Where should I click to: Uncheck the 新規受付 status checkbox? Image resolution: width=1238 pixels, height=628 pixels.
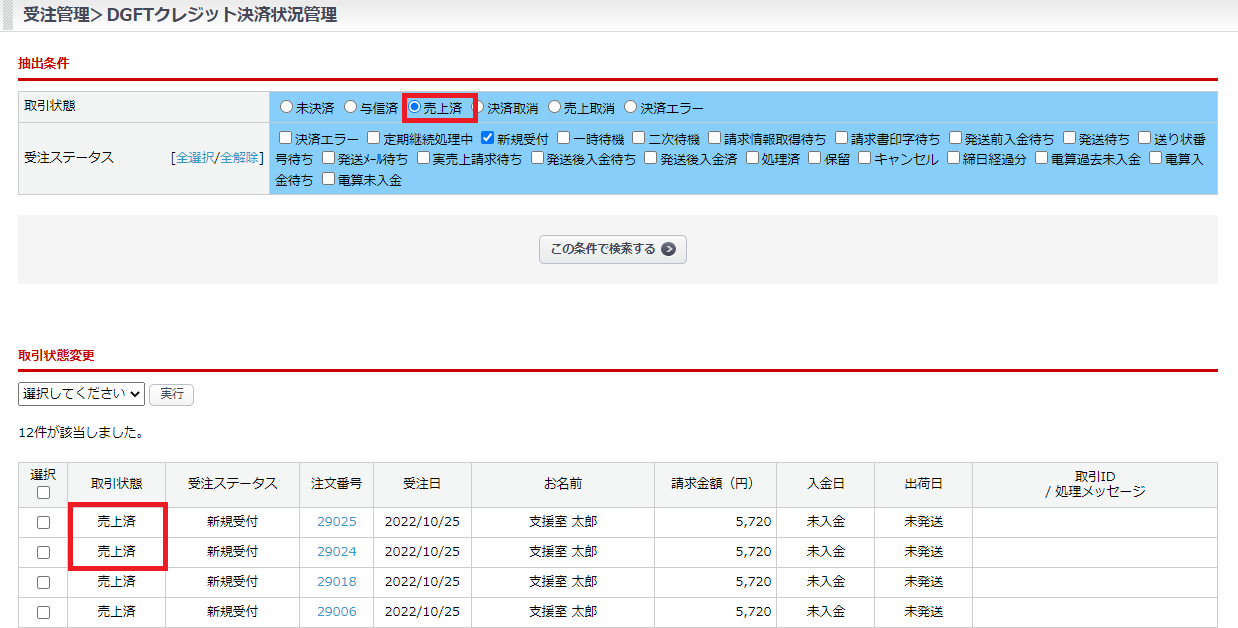point(488,138)
